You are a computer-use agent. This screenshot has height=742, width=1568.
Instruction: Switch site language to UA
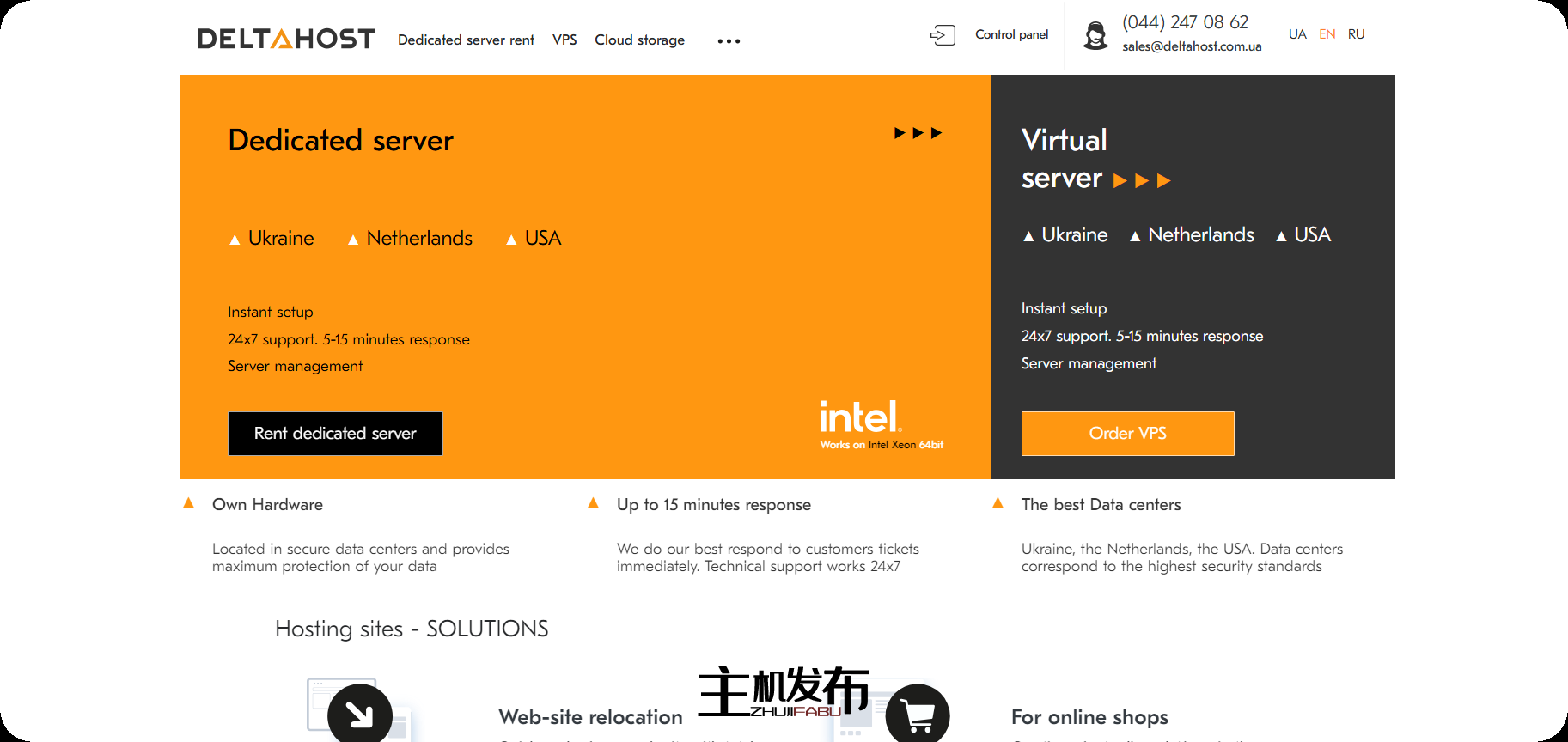1296,34
